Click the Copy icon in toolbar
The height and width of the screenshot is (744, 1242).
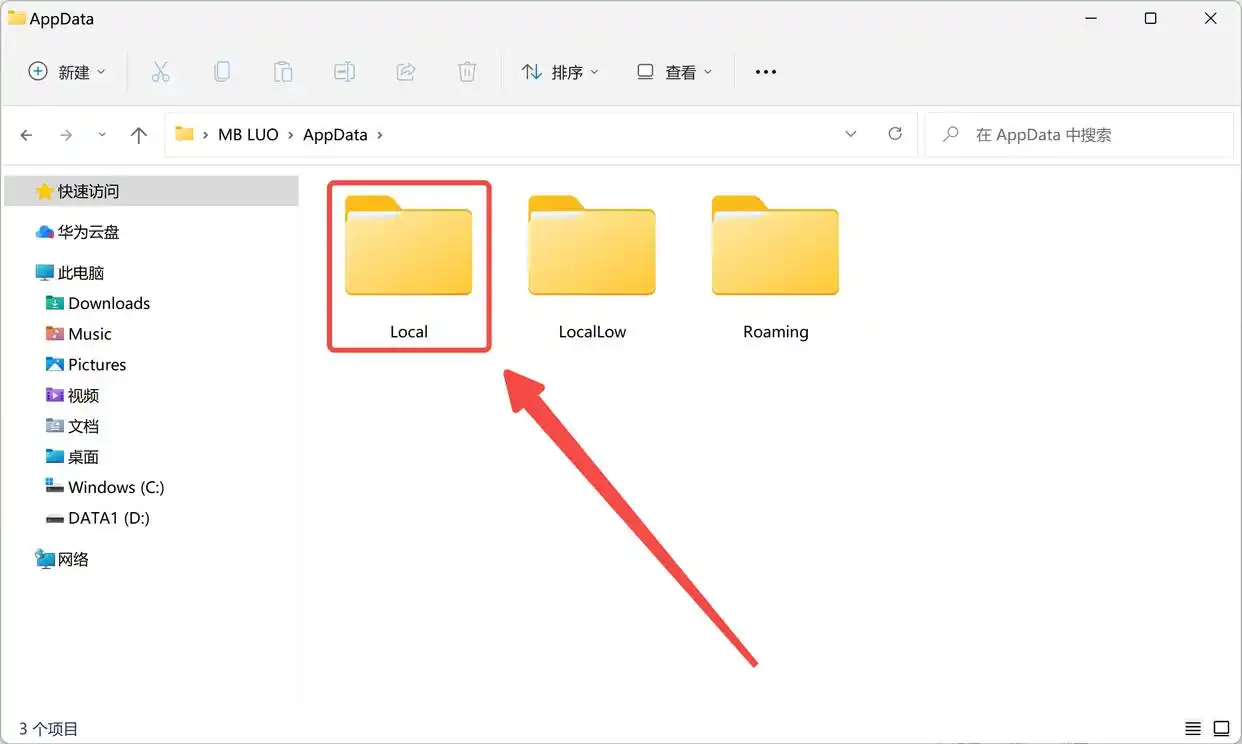click(222, 72)
